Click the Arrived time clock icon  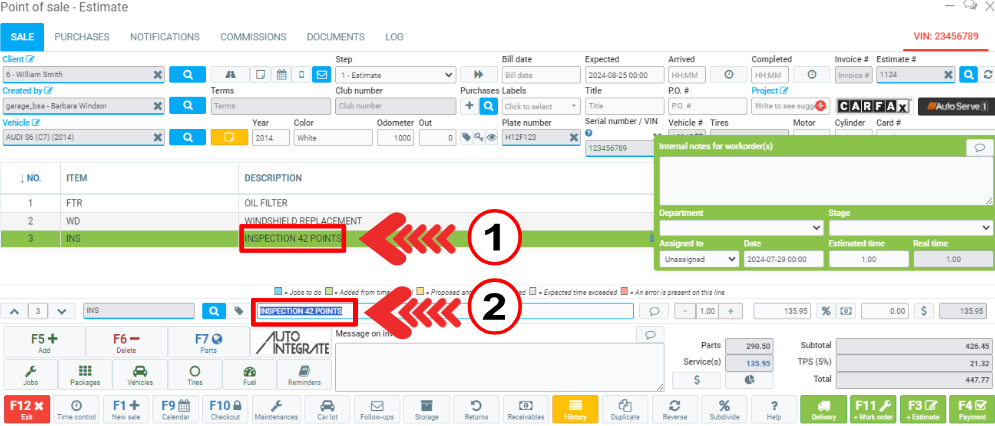click(729, 74)
